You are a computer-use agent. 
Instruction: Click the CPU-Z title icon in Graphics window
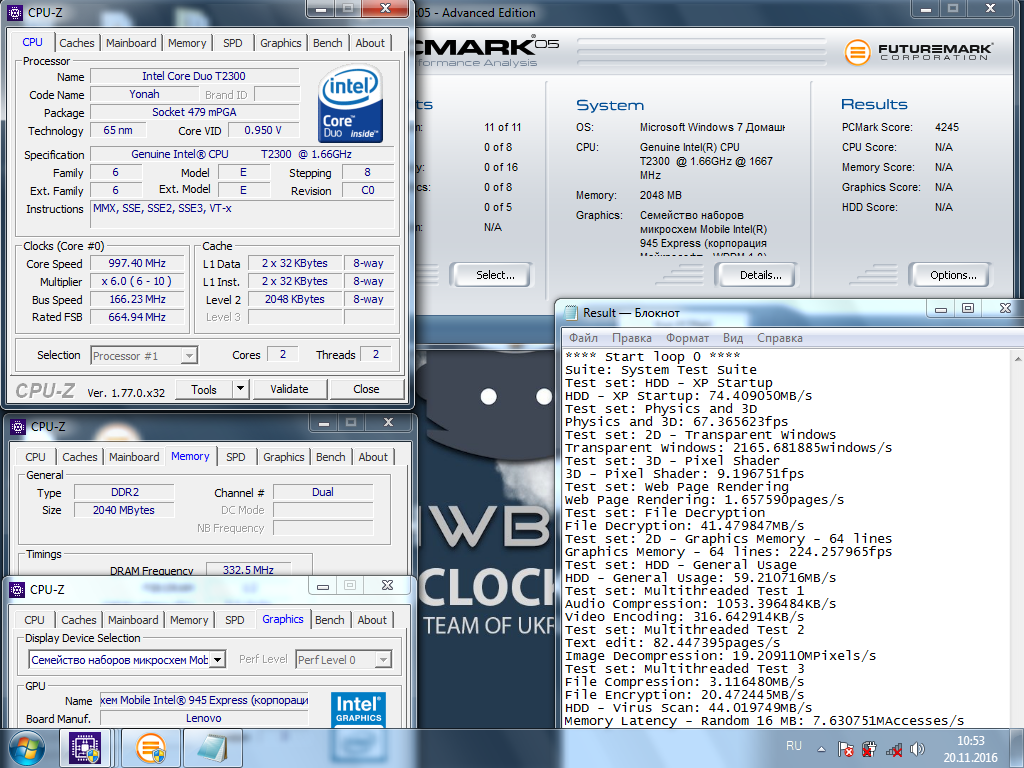tap(17, 589)
